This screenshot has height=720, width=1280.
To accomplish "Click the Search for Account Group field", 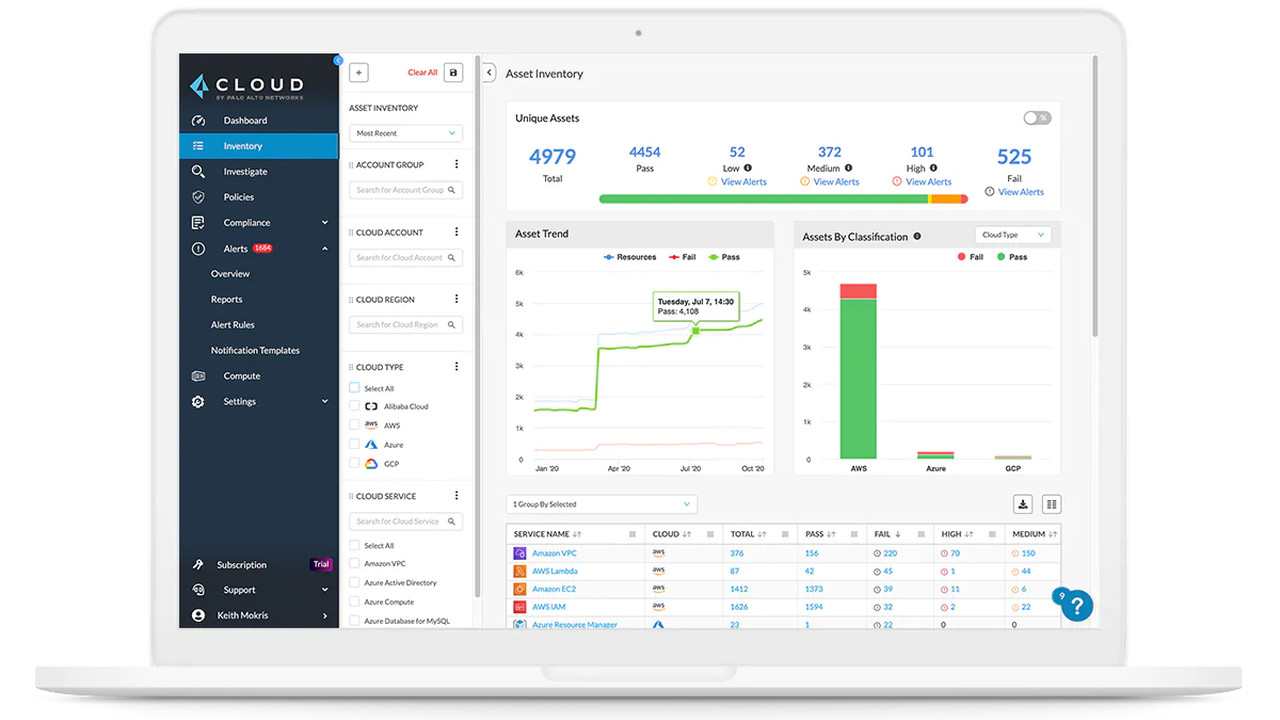I will pos(406,190).
